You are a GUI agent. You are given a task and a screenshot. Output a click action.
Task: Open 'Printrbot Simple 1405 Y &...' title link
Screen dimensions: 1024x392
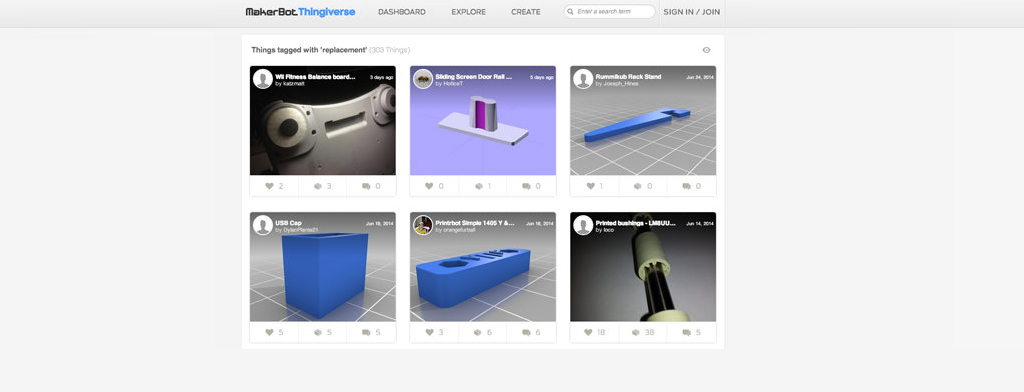pyautogui.click(x=475, y=223)
